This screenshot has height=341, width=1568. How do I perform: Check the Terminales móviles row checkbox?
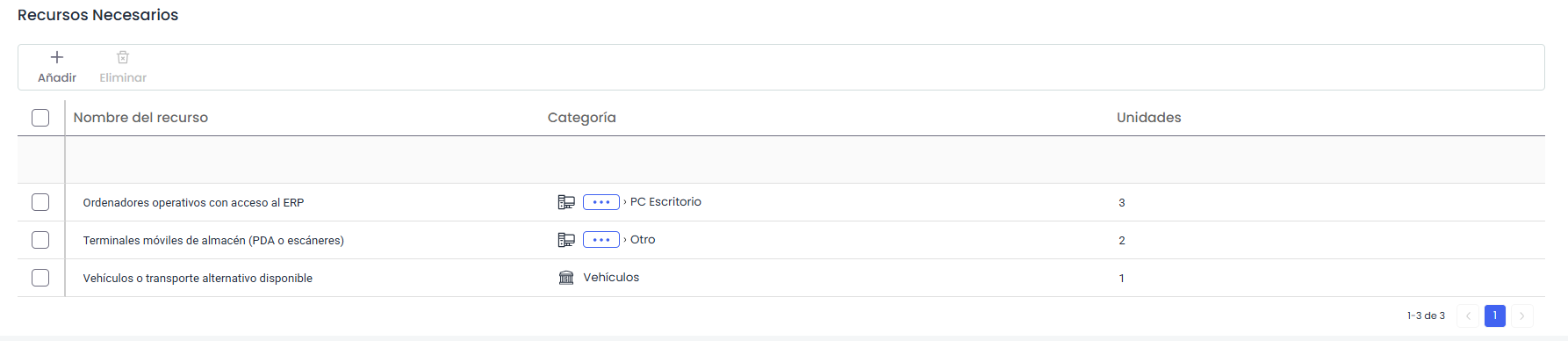point(40,240)
